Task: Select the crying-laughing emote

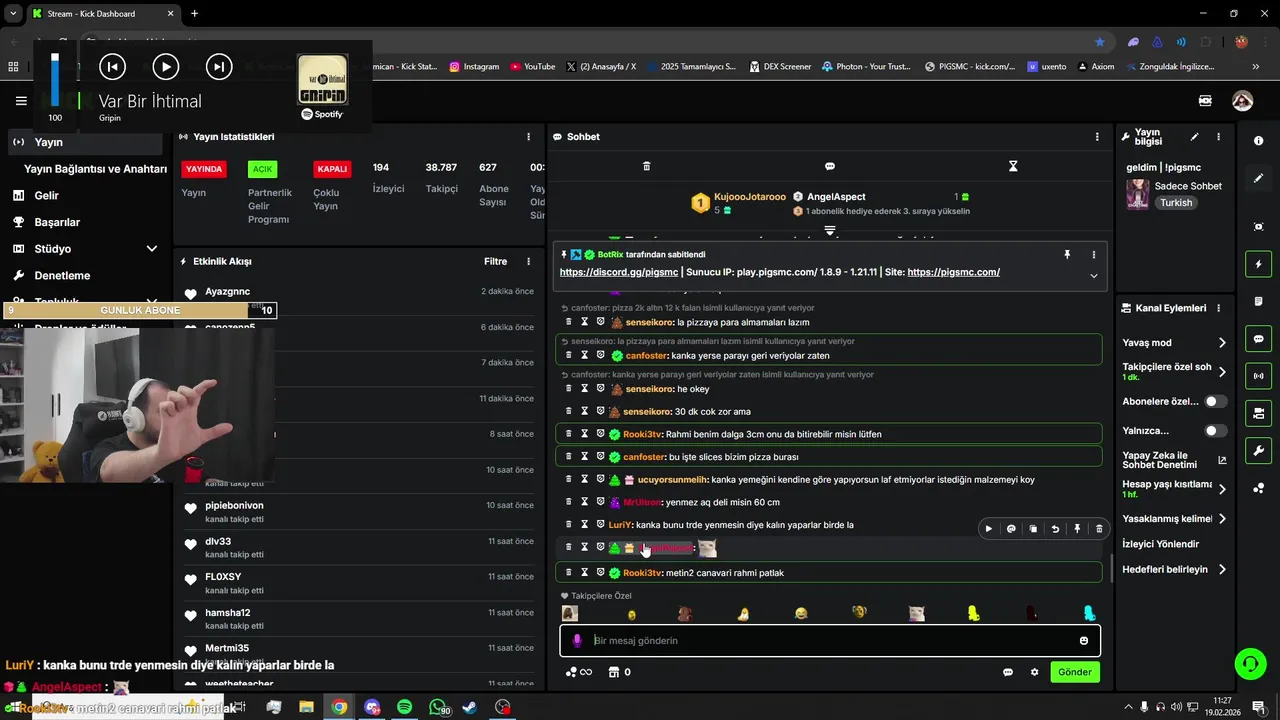Action: pyautogui.click(x=801, y=613)
